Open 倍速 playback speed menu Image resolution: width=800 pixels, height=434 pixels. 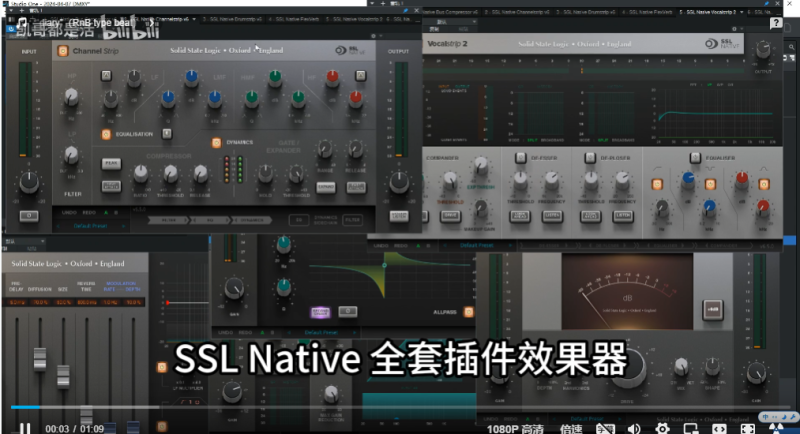click(x=571, y=429)
